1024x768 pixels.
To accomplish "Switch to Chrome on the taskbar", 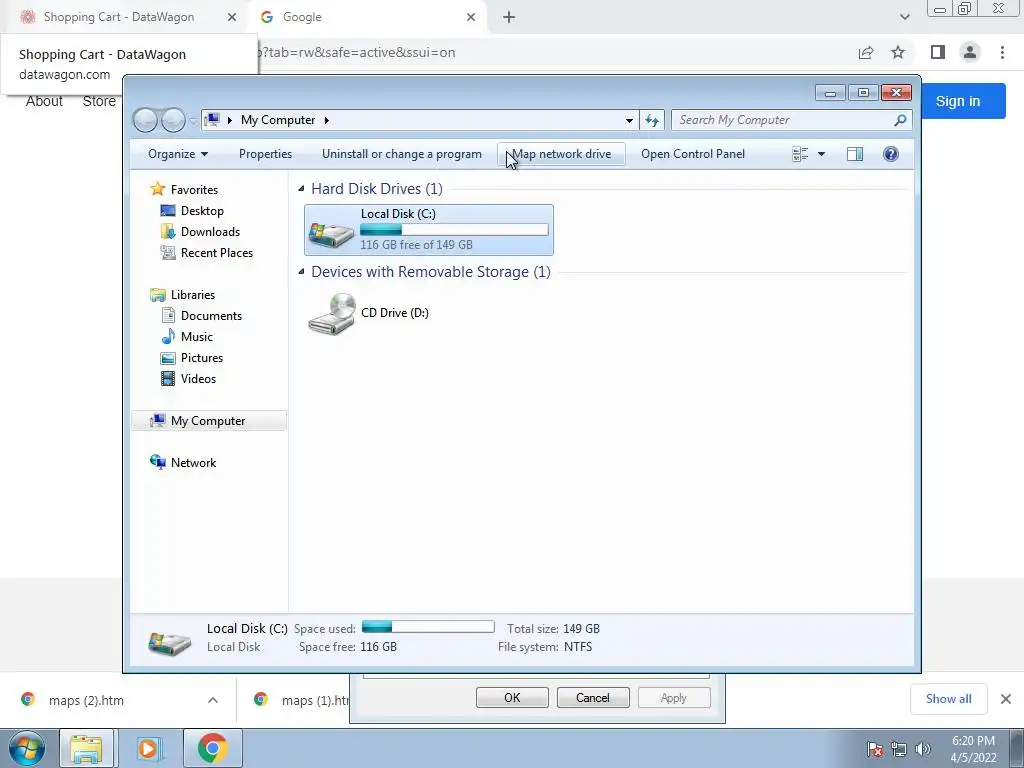I will point(212,748).
